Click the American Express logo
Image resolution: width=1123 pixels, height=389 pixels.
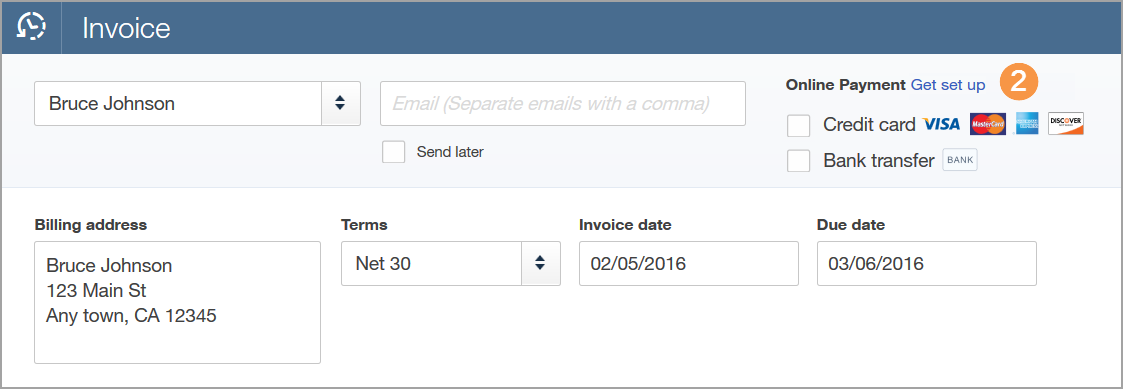pyautogui.click(x=1027, y=124)
